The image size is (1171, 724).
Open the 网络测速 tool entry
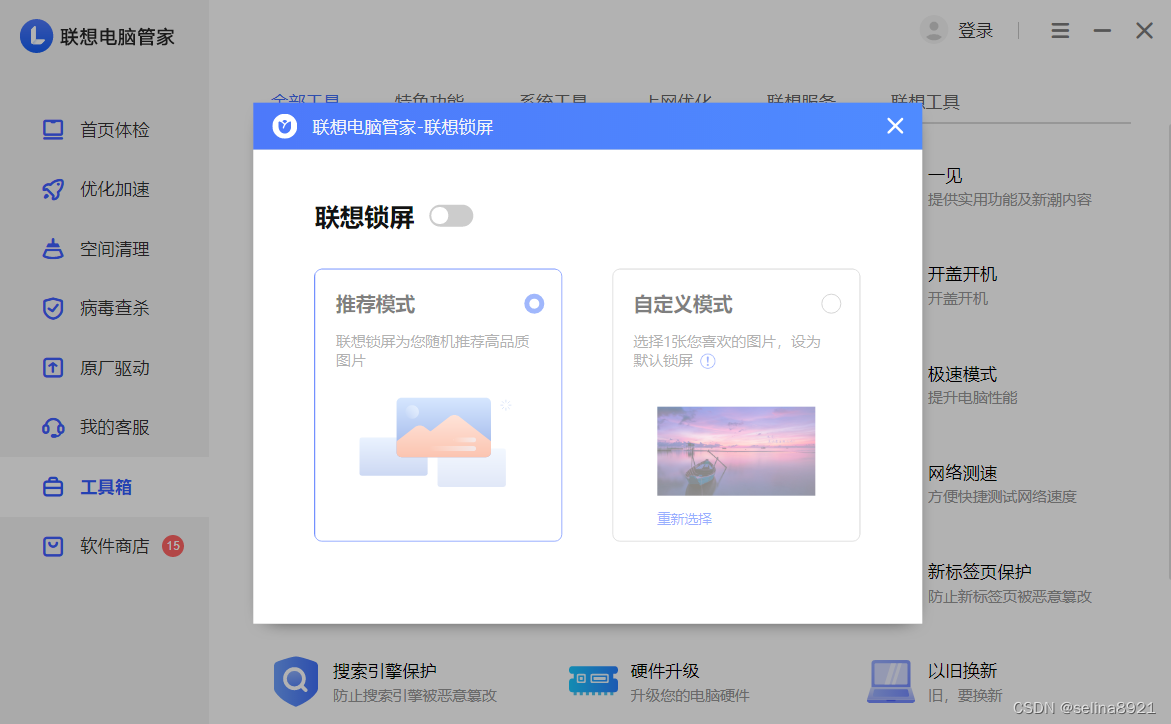pyautogui.click(x=1002, y=484)
